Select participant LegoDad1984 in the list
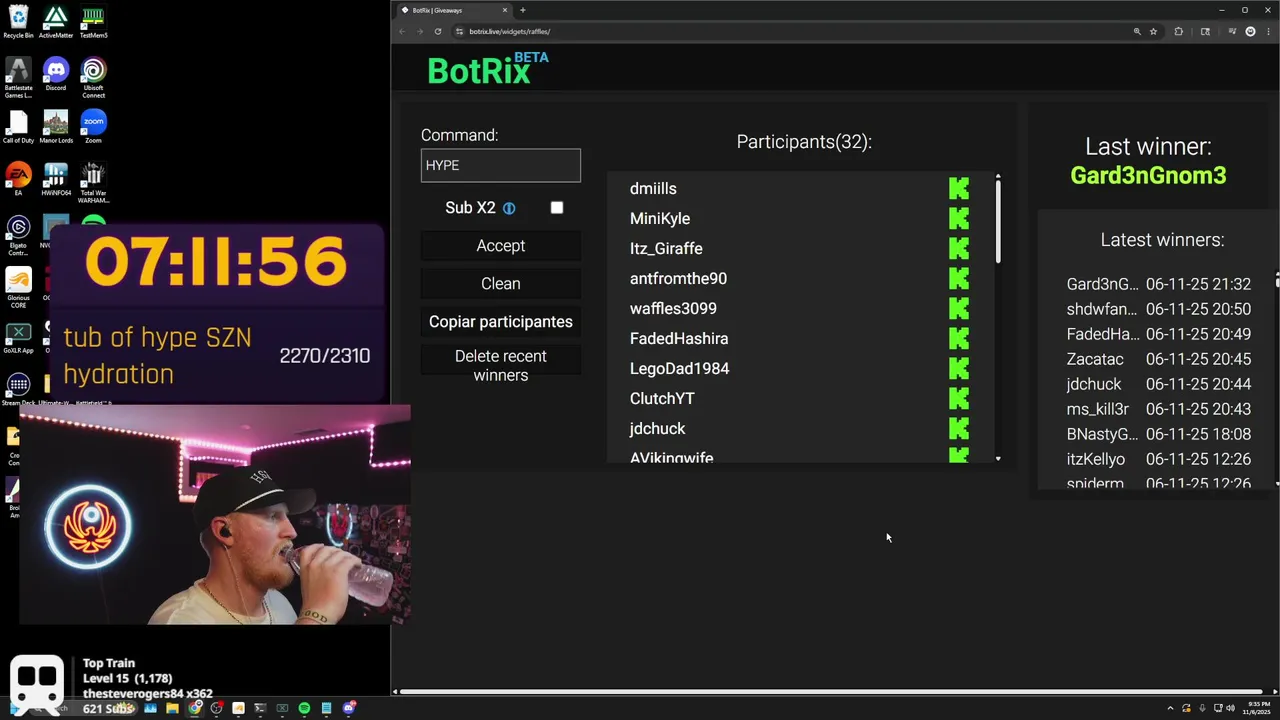This screenshot has width=1280, height=720. [x=679, y=368]
